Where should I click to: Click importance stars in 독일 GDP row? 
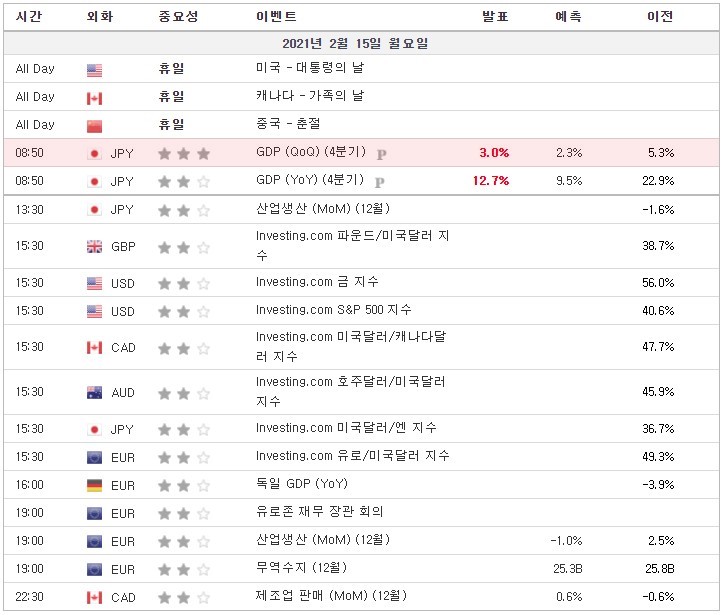[x=184, y=485]
